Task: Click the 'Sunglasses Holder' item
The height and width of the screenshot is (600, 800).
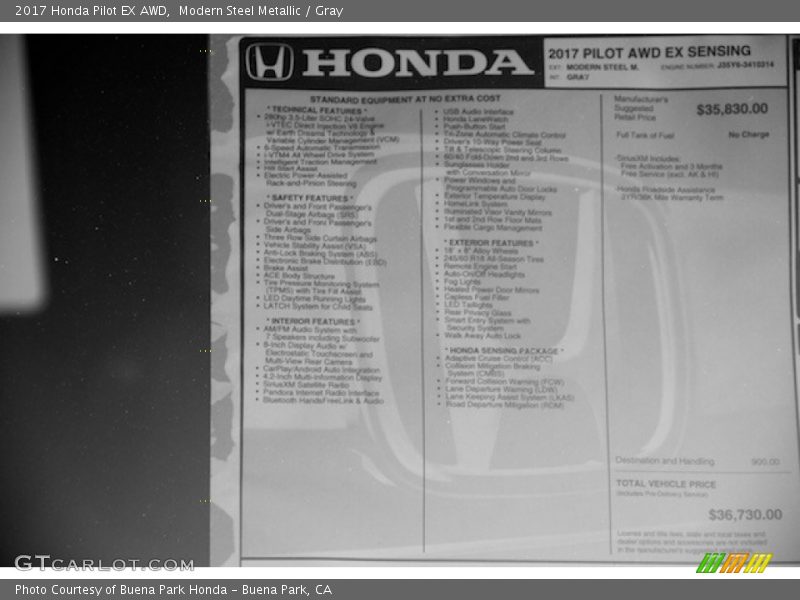Action: click(477, 165)
